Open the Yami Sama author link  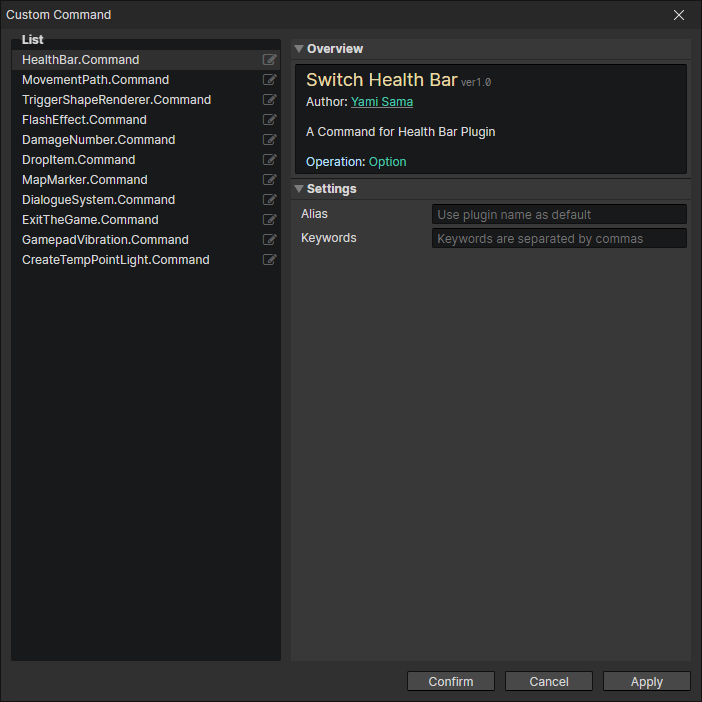382,102
